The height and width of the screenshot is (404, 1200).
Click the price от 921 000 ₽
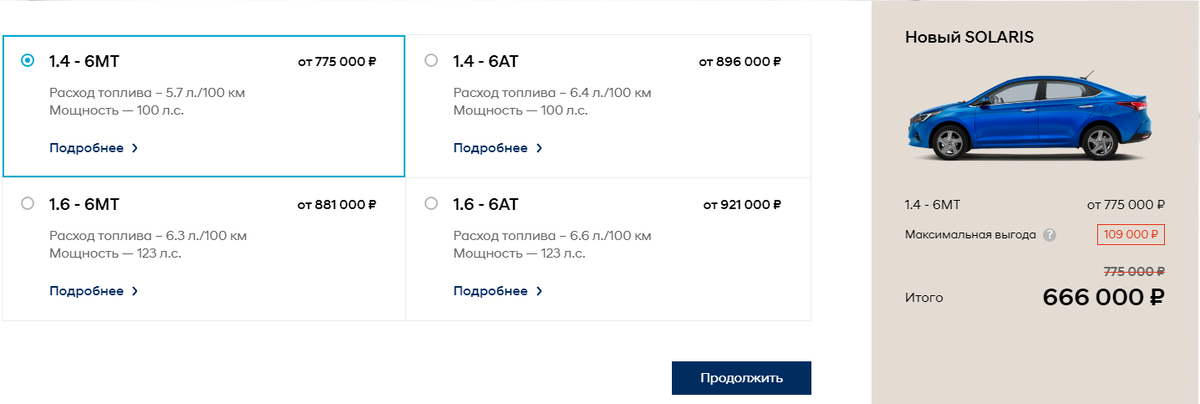pyautogui.click(x=741, y=205)
